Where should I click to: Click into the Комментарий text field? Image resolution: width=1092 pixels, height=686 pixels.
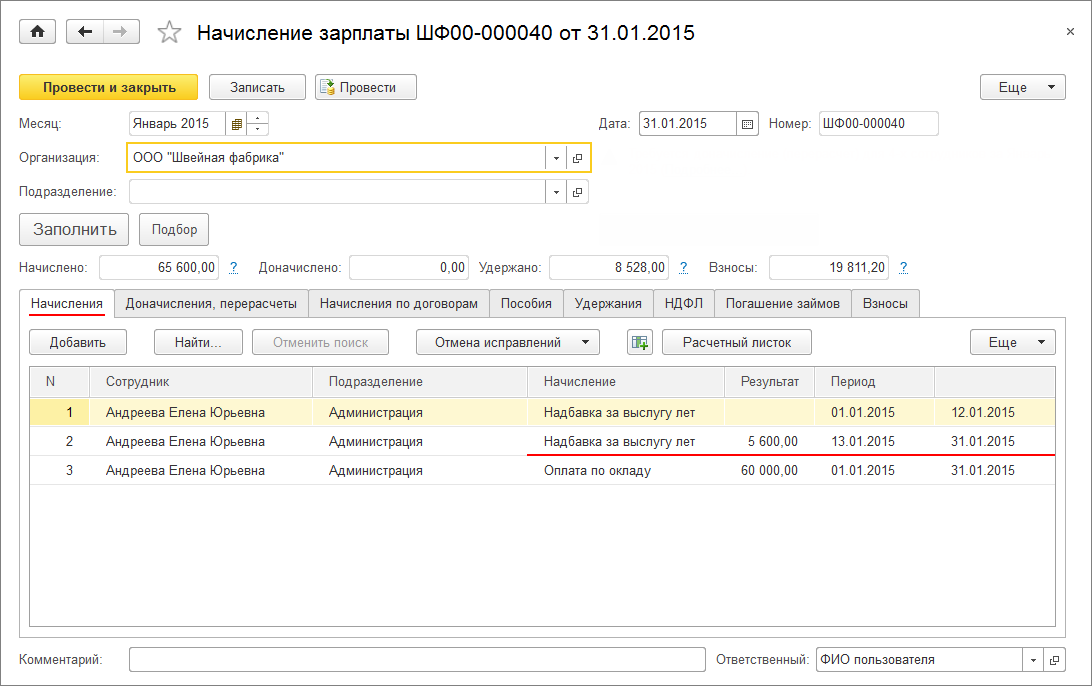pos(417,660)
